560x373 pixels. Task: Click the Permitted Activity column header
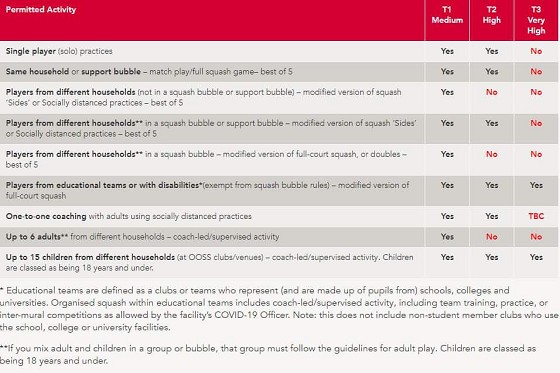(x=41, y=10)
